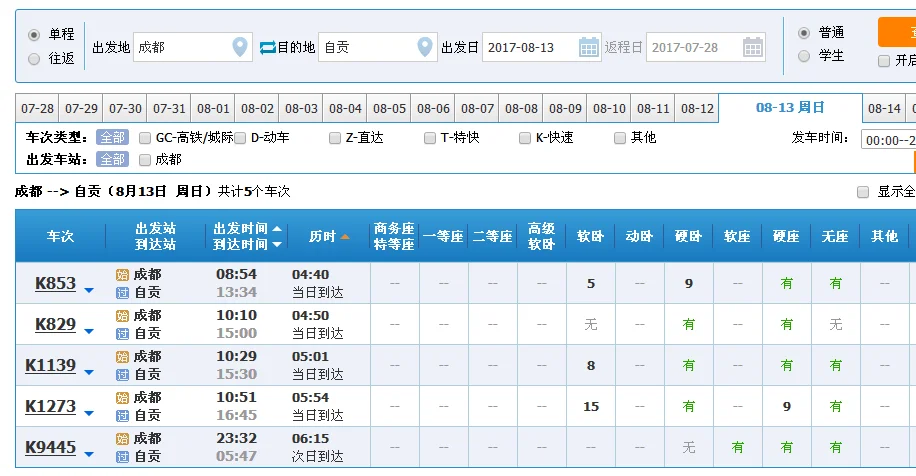Check the 成都 departure station filter

click(x=145, y=160)
